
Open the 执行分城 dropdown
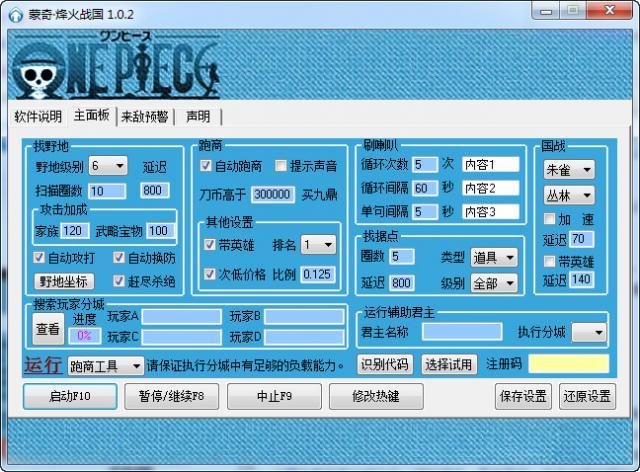pos(589,332)
